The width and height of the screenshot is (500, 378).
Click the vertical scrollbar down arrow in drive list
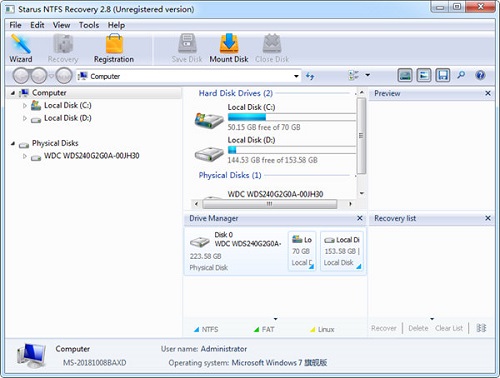pos(362,193)
